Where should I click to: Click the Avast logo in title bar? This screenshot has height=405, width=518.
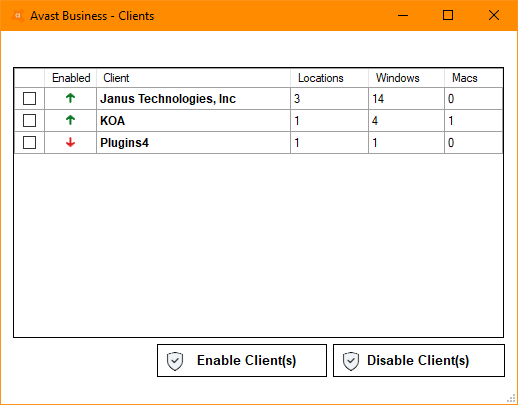click(18, 16)
